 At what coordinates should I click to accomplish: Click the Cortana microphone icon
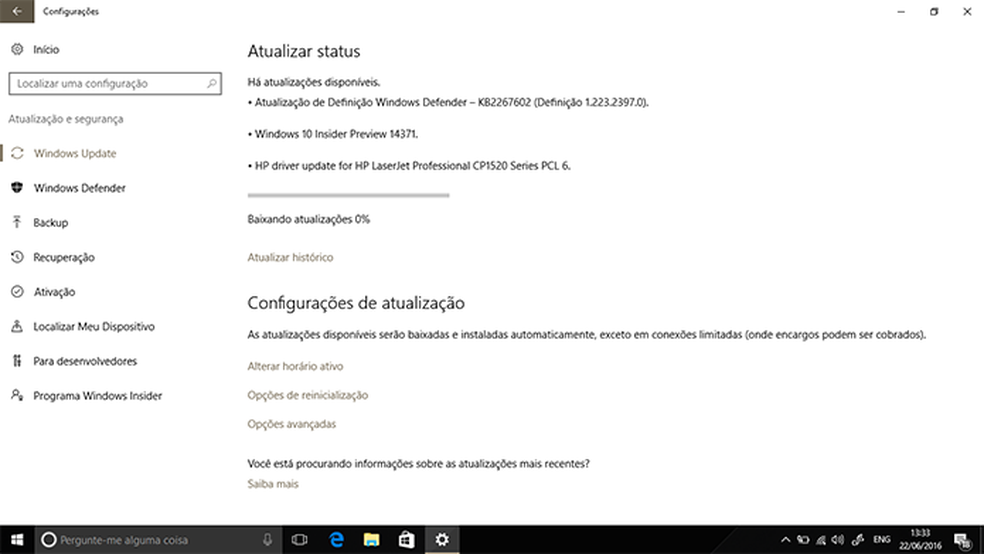tap(267, 540)
